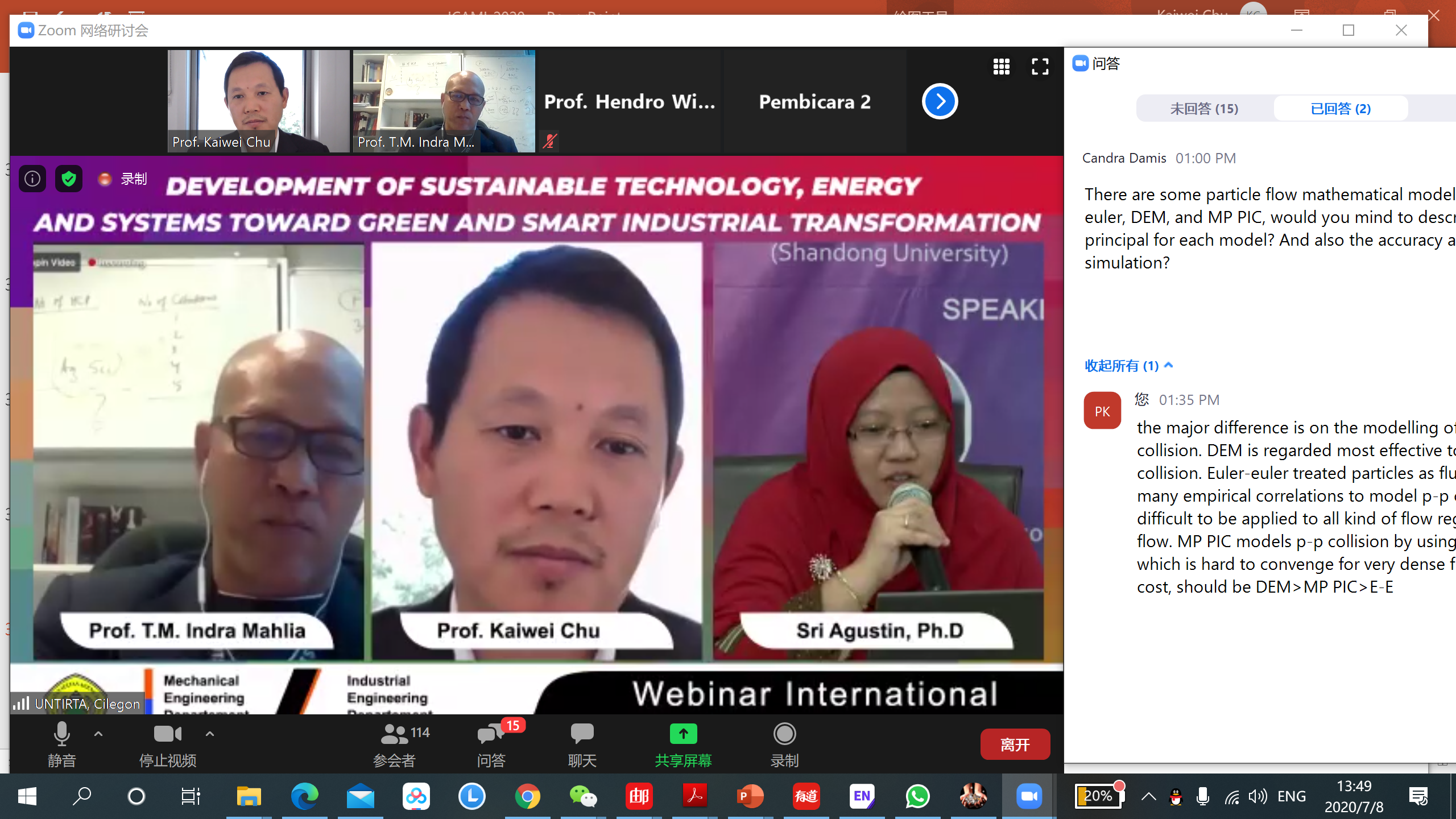Click the red leave meeting button
The width and height of the screenshot is (1456, 819).
pyautogui.click(x=1015, y=744)
